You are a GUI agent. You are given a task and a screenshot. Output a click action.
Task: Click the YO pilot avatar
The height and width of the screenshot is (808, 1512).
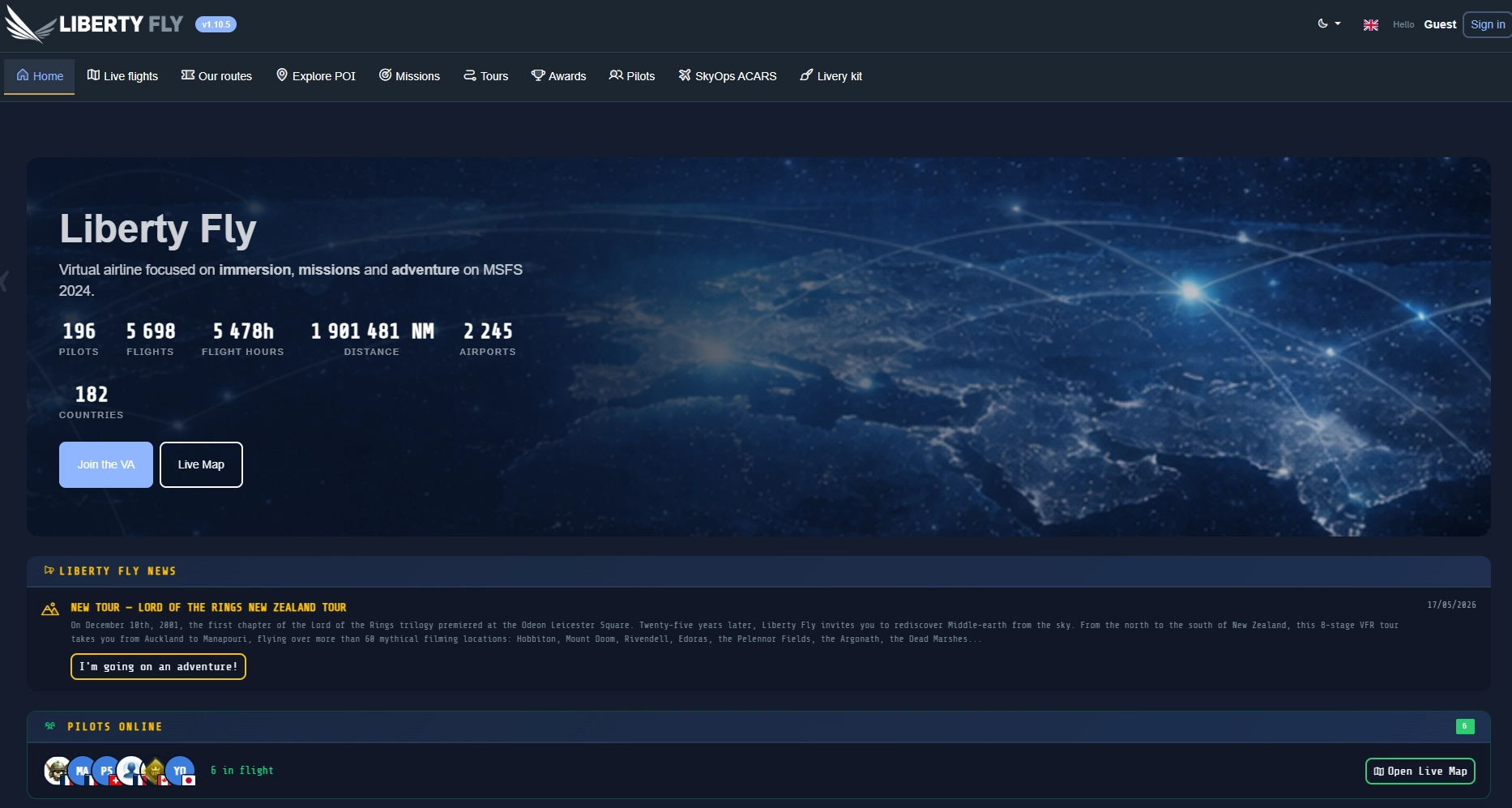coord(180,770)
